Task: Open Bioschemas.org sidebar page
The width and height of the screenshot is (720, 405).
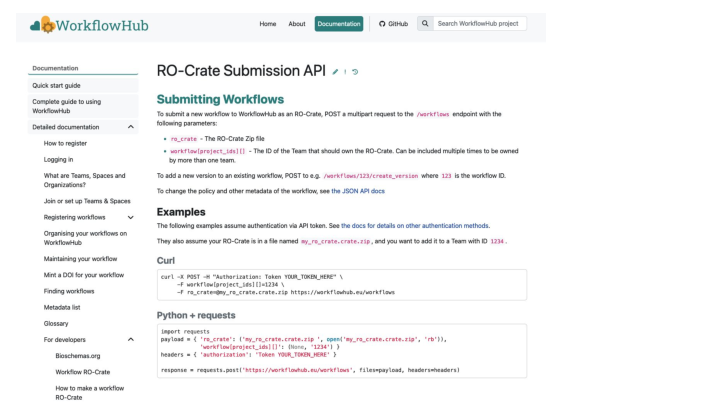Action: click(78, 356)
